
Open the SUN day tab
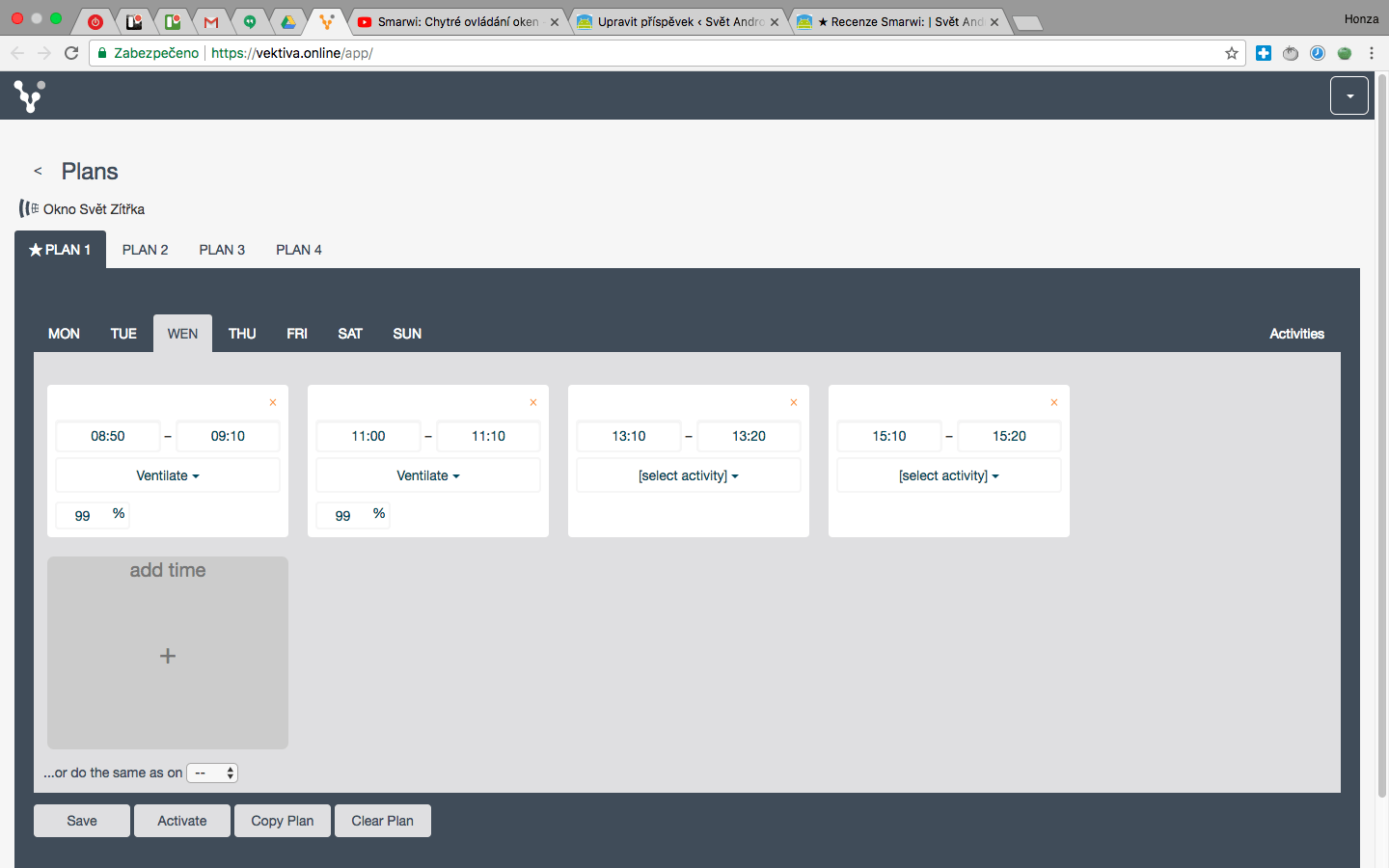407,334
